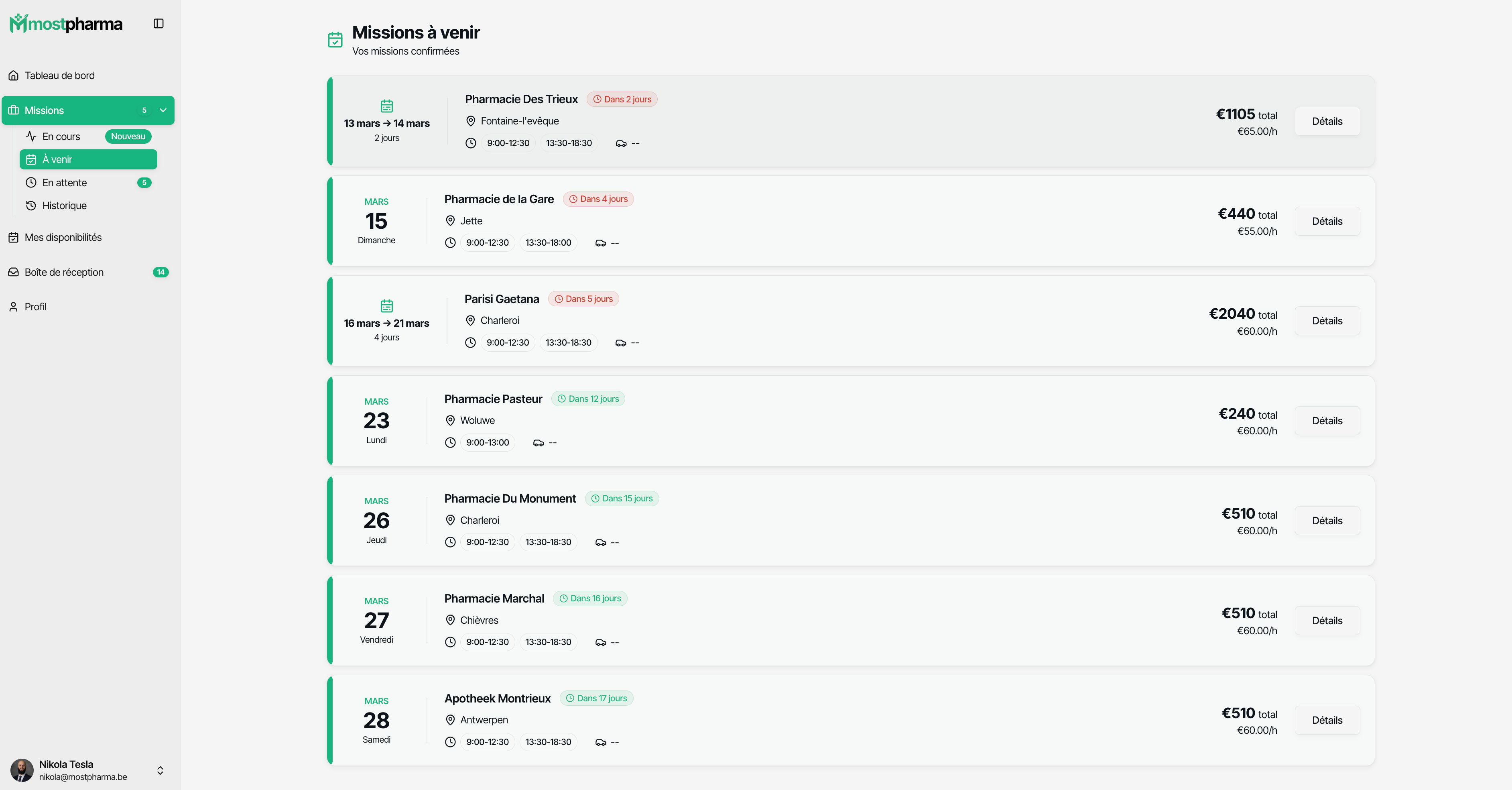Screen dimensions: 1512x790
Task: Open Détails for Pharmacie Des Trieux
Action: [1327, 122]
